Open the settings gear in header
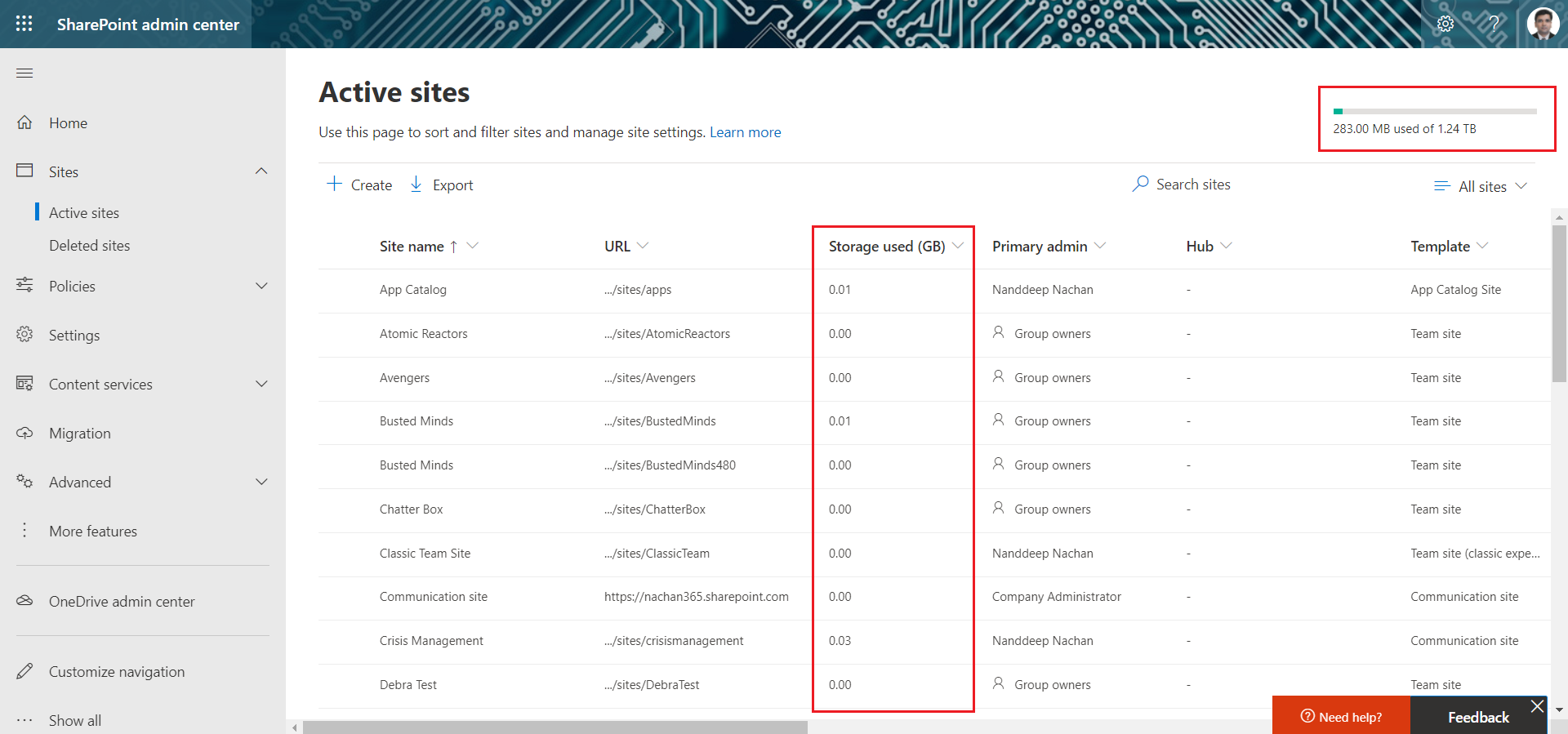Screen dimensions: 1568x734 coord(1445,24)
